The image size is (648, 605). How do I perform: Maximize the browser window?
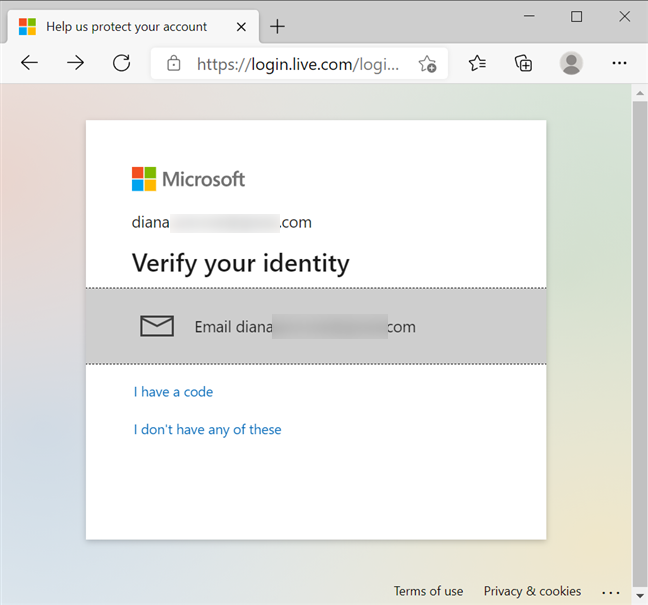pyautogui.click(x=577, y=17)
